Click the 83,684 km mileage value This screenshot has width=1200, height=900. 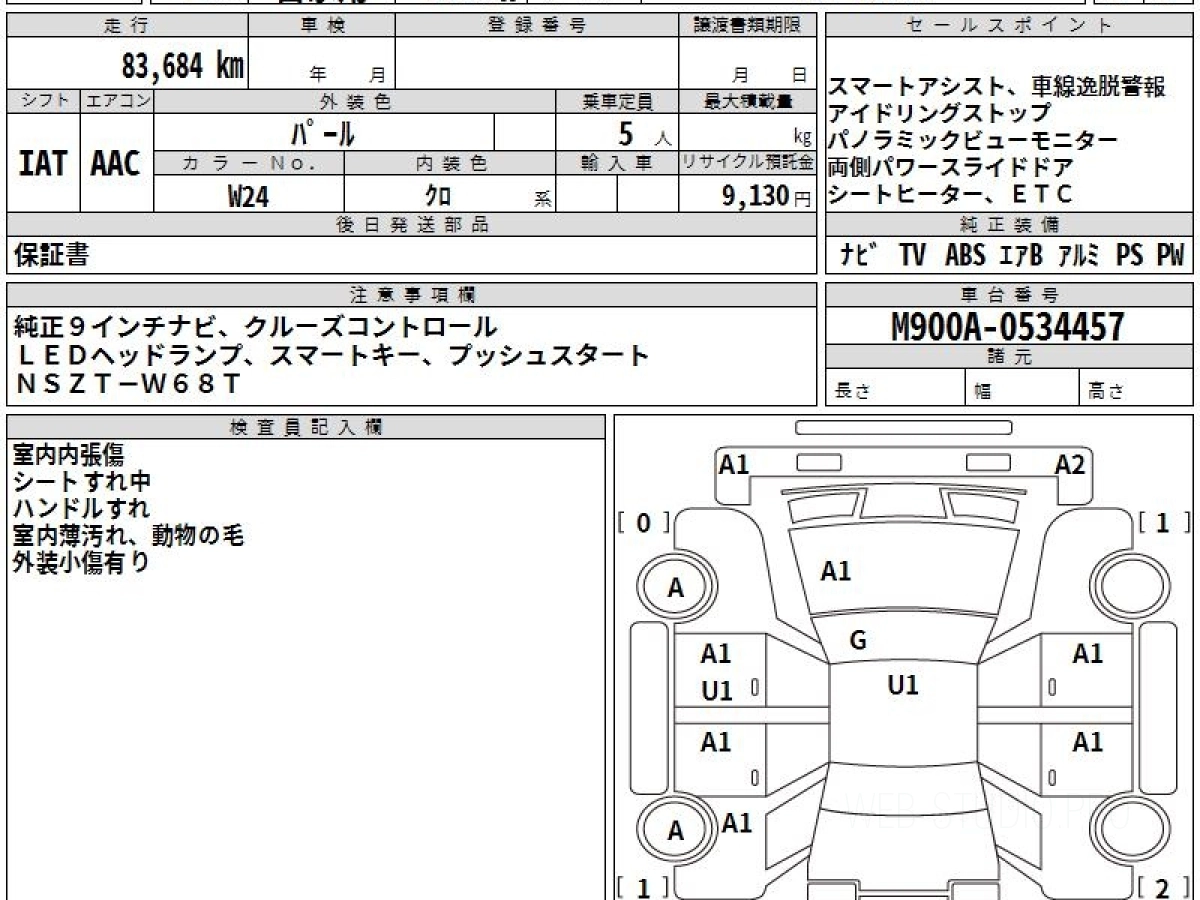(x=182, y=66)
